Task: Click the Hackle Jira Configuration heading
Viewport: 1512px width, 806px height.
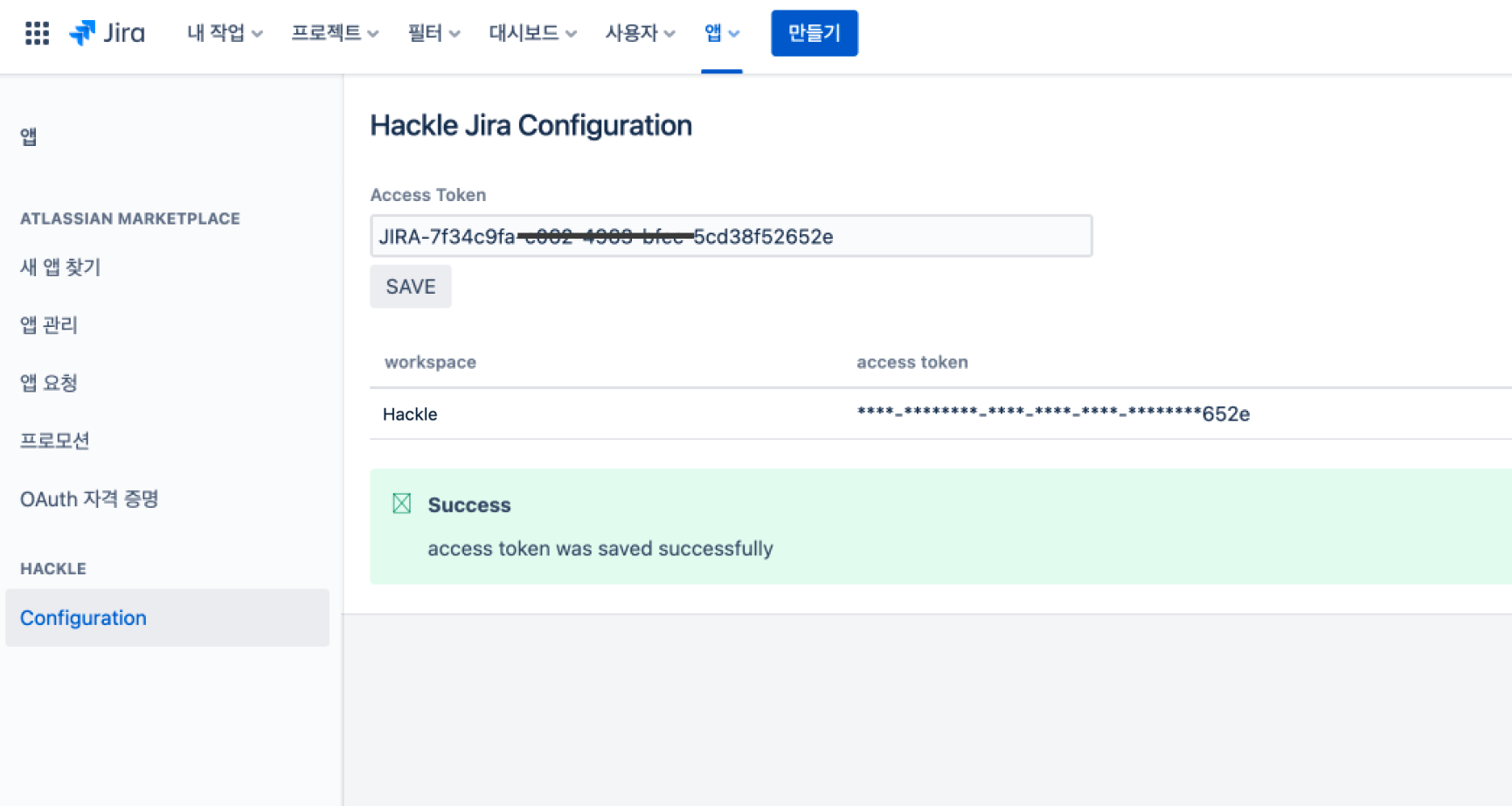Action: 531,126
